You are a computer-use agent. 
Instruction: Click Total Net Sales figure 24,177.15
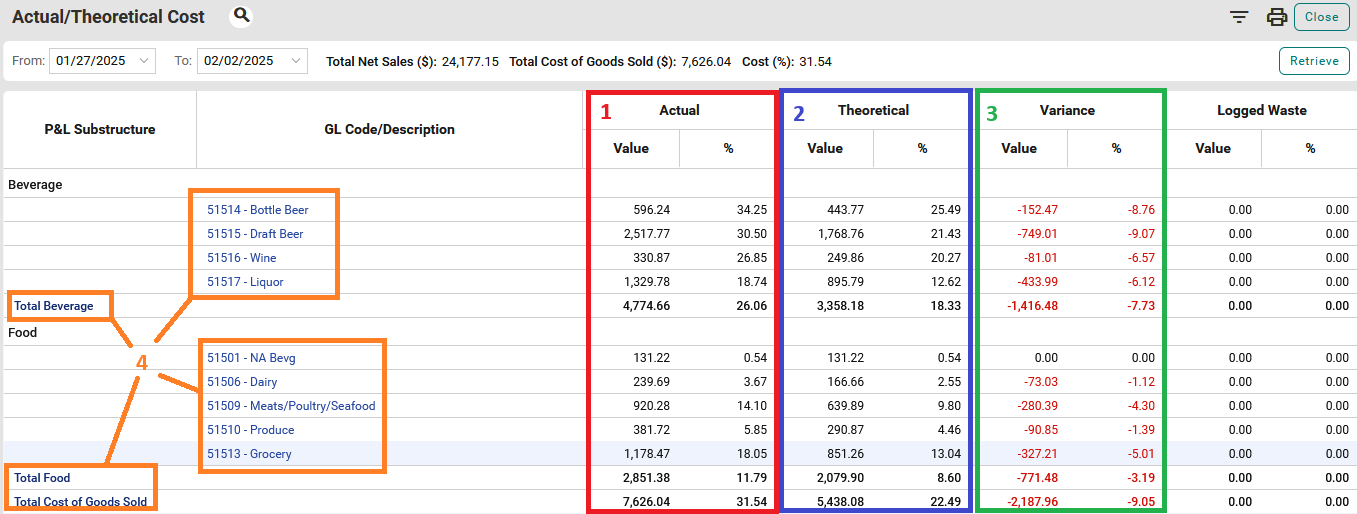point(470,61)
